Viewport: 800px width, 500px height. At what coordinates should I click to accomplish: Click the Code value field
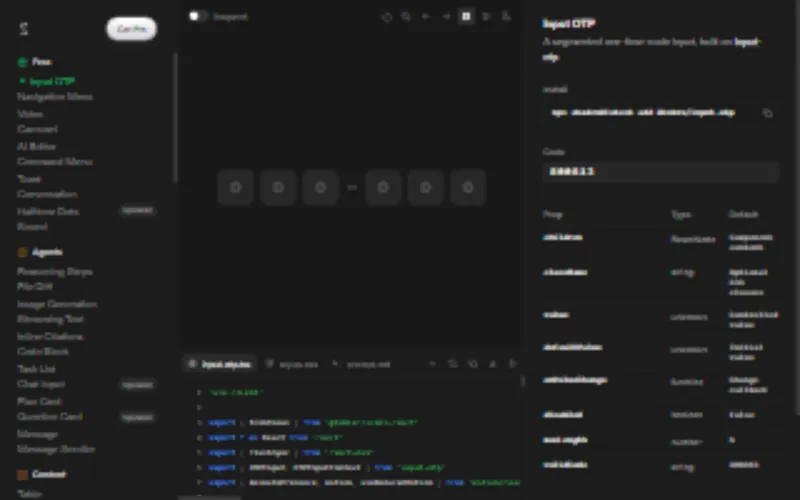(661, 171)
